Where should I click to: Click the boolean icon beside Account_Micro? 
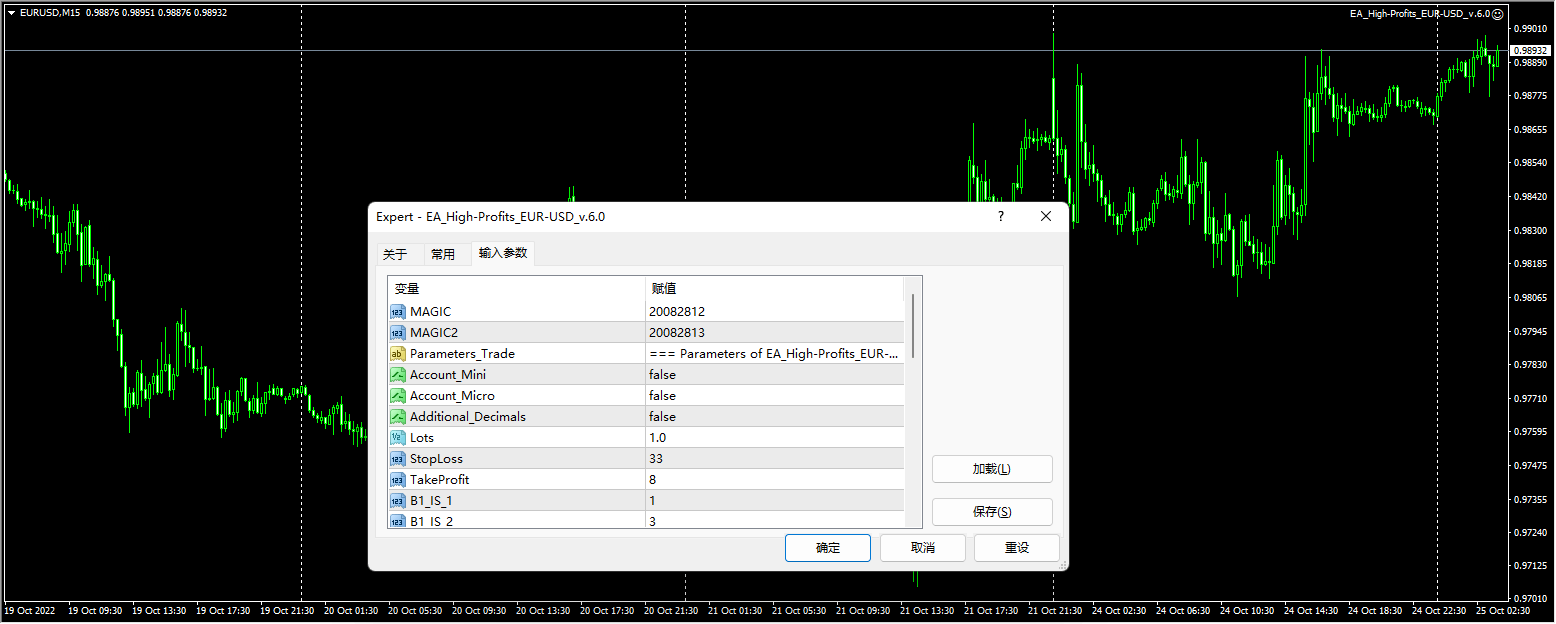coord(398,395)
